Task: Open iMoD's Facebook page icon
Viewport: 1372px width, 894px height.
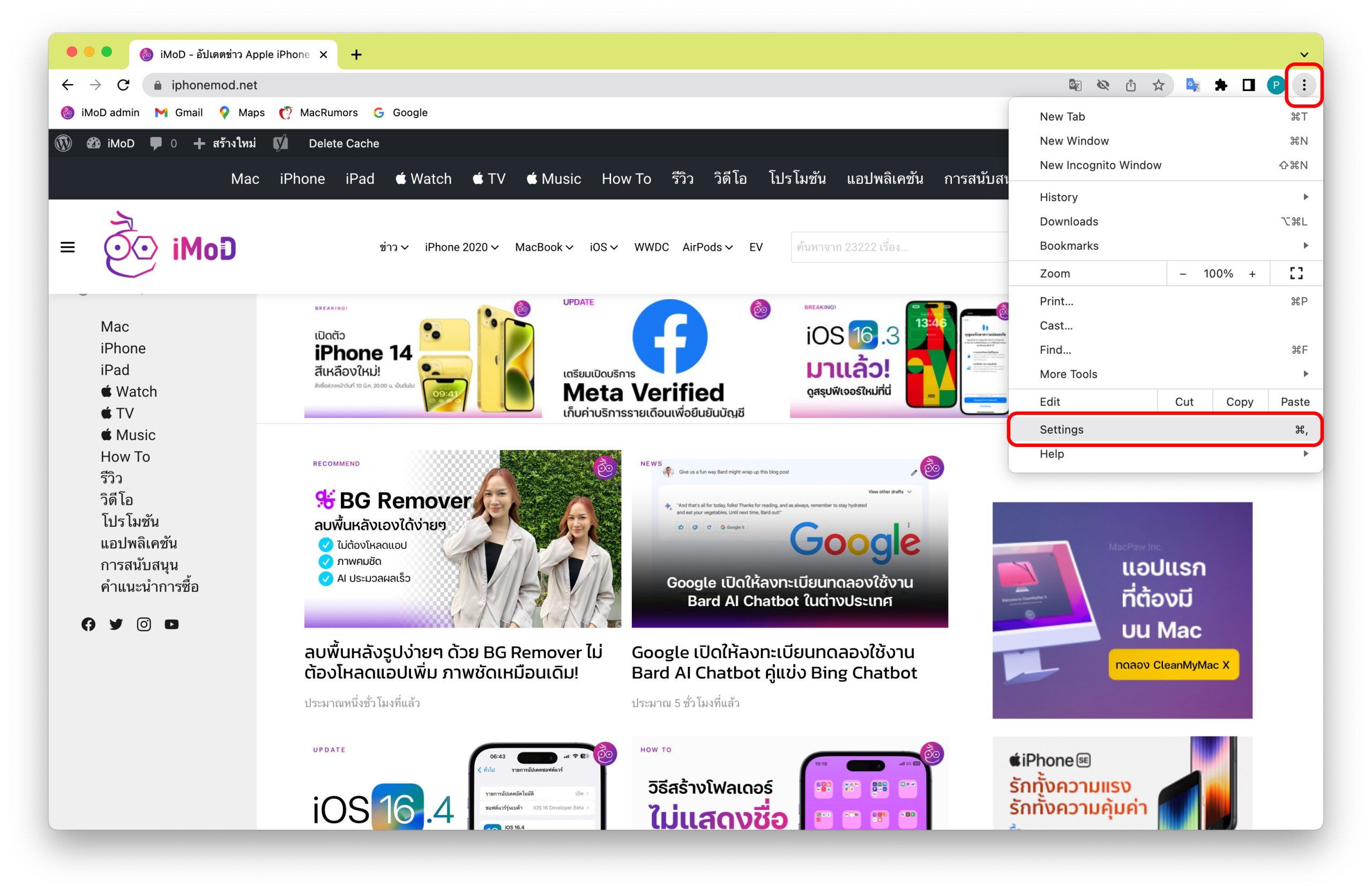Action: (x=88, y=624)
